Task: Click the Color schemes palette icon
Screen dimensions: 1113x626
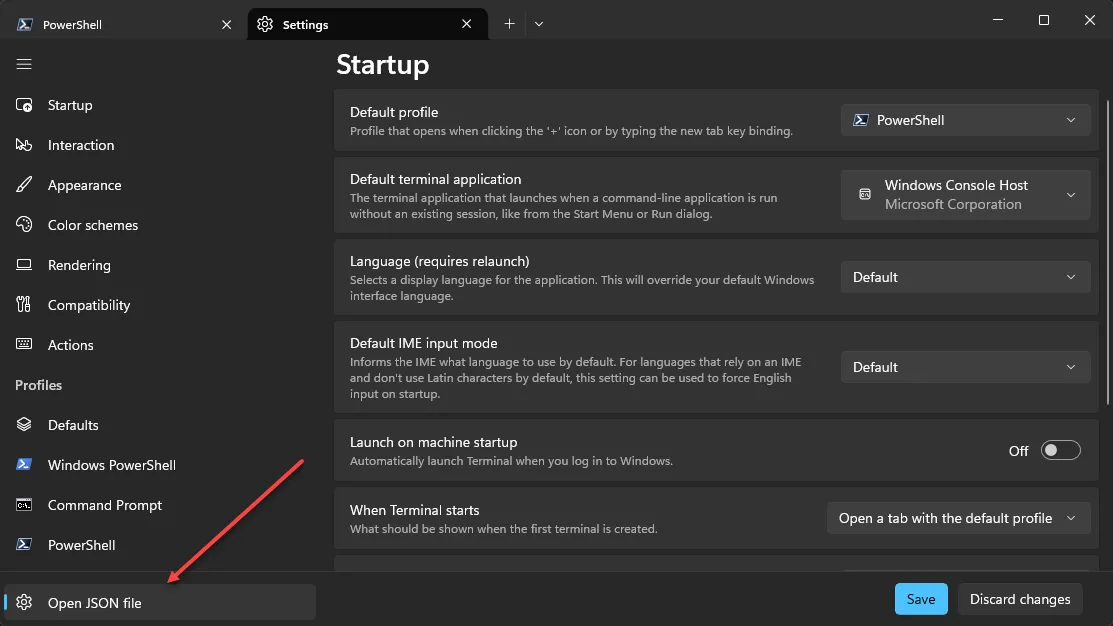Action: (x=24, y=225)
